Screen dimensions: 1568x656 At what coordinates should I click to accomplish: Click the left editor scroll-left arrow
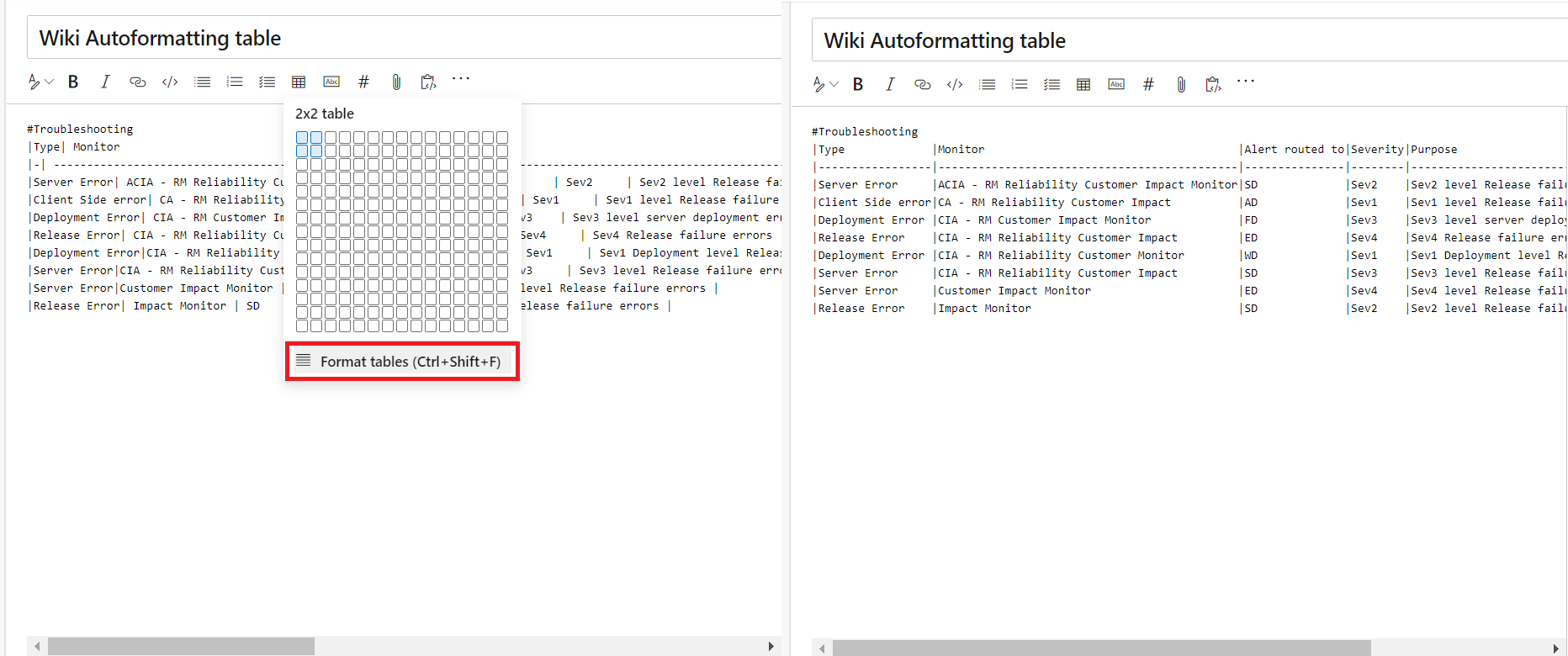[x=37, y=646]
